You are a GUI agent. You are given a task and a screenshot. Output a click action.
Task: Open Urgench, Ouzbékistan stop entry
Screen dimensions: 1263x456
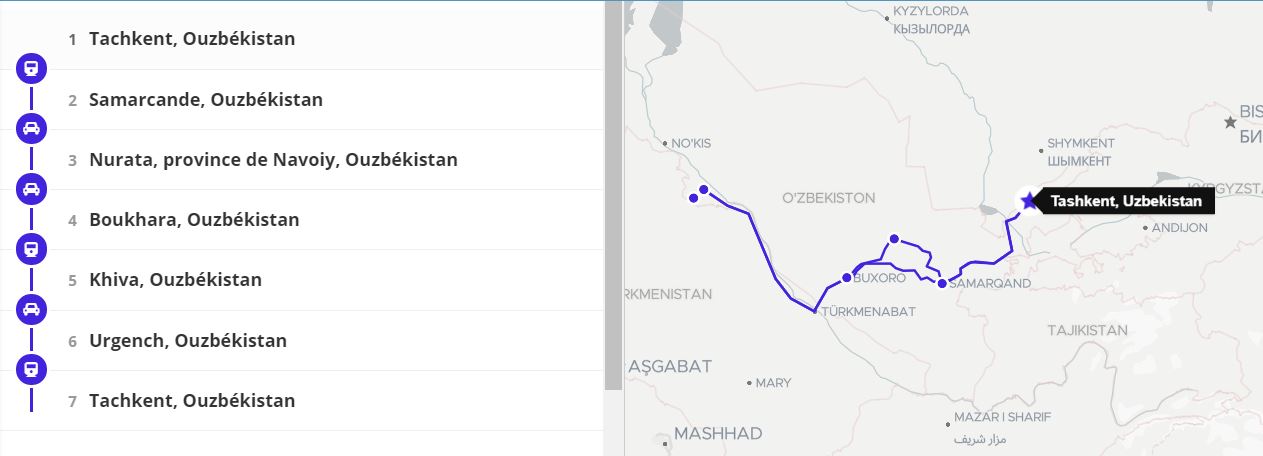point(188,340)
